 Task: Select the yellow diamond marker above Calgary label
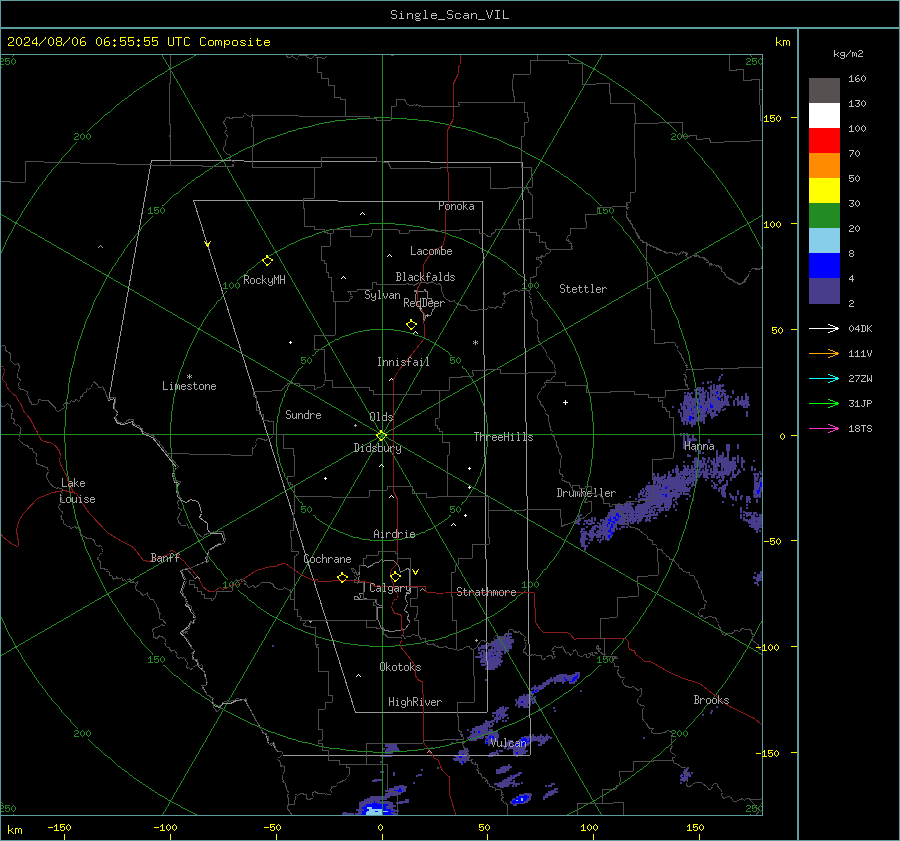point(395,576)
